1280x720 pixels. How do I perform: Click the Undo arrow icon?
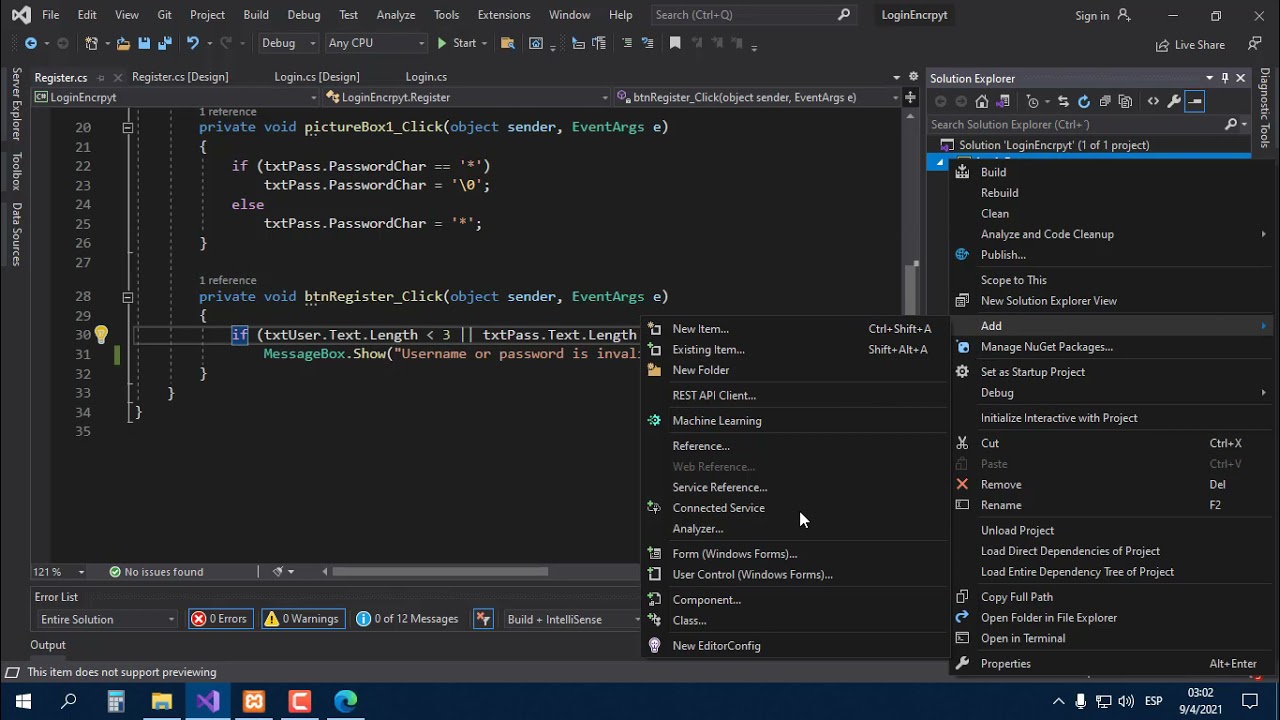tap(193, 43)
